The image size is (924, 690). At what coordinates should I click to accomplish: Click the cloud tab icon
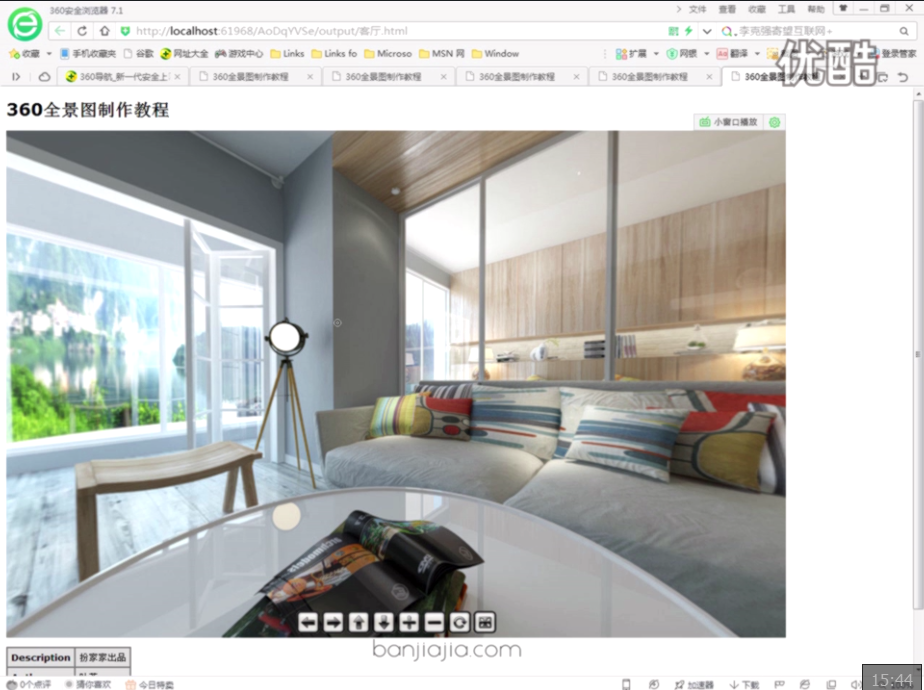click(x=44, y=77)
